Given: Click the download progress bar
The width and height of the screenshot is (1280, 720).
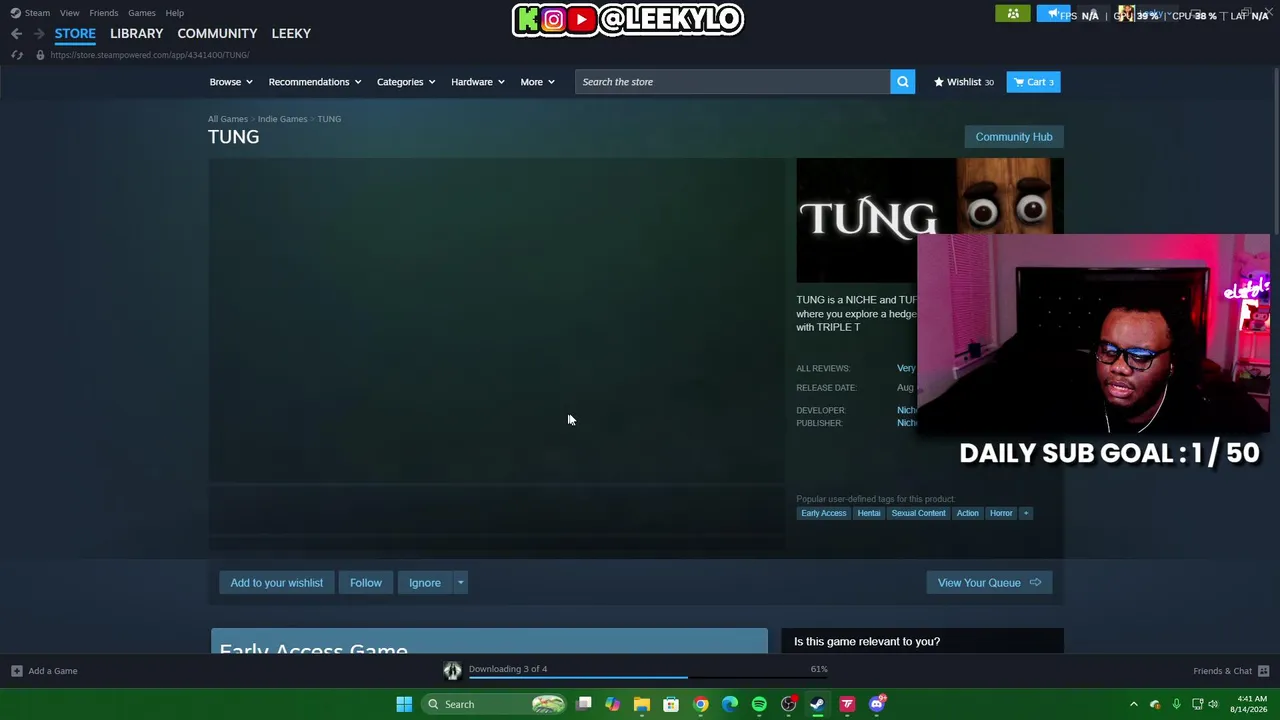Looking at the screenshot, I should [648, 678].
